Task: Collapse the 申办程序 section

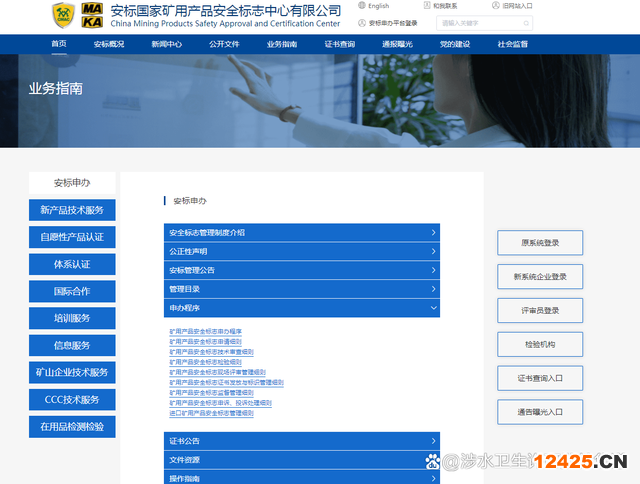Action: pos(301,309)
